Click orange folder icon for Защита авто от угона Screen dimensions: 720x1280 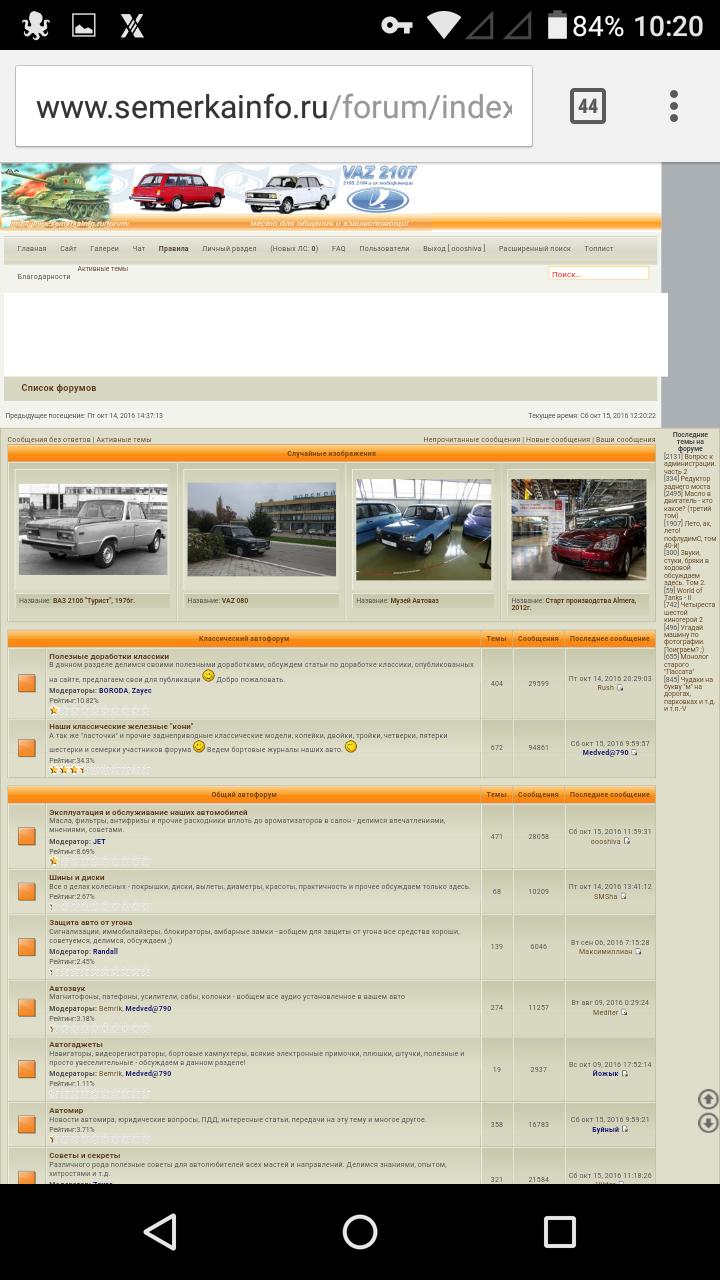click(x=27, y=946)
